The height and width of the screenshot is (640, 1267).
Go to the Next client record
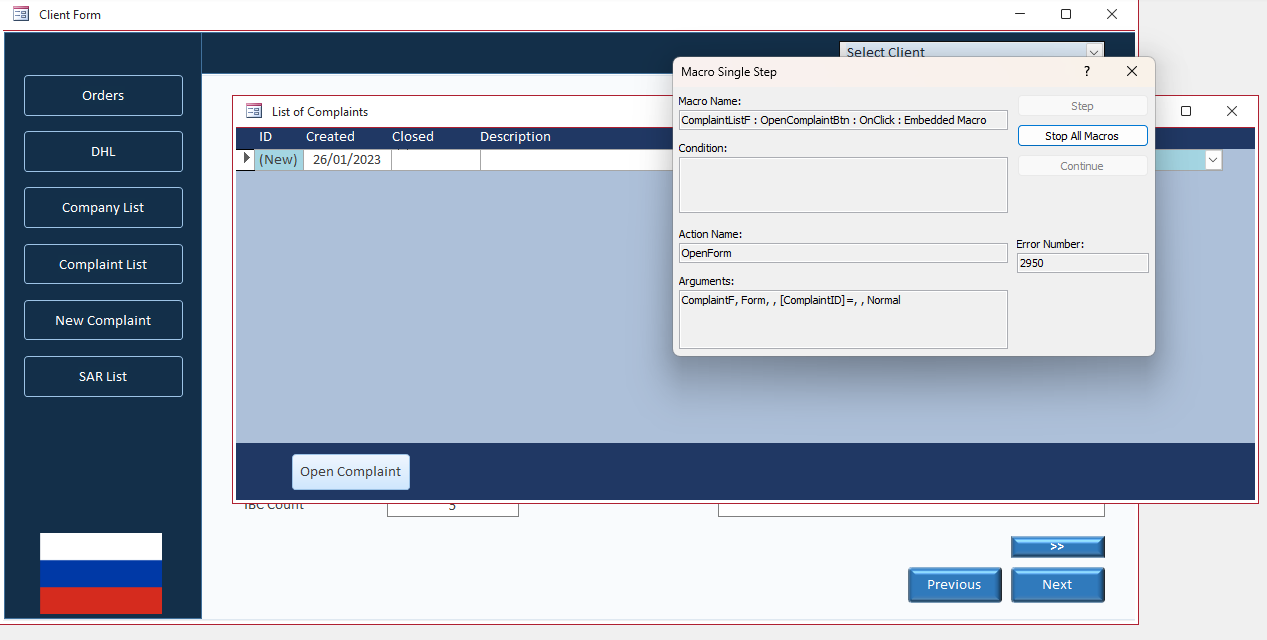[1057, 585]
